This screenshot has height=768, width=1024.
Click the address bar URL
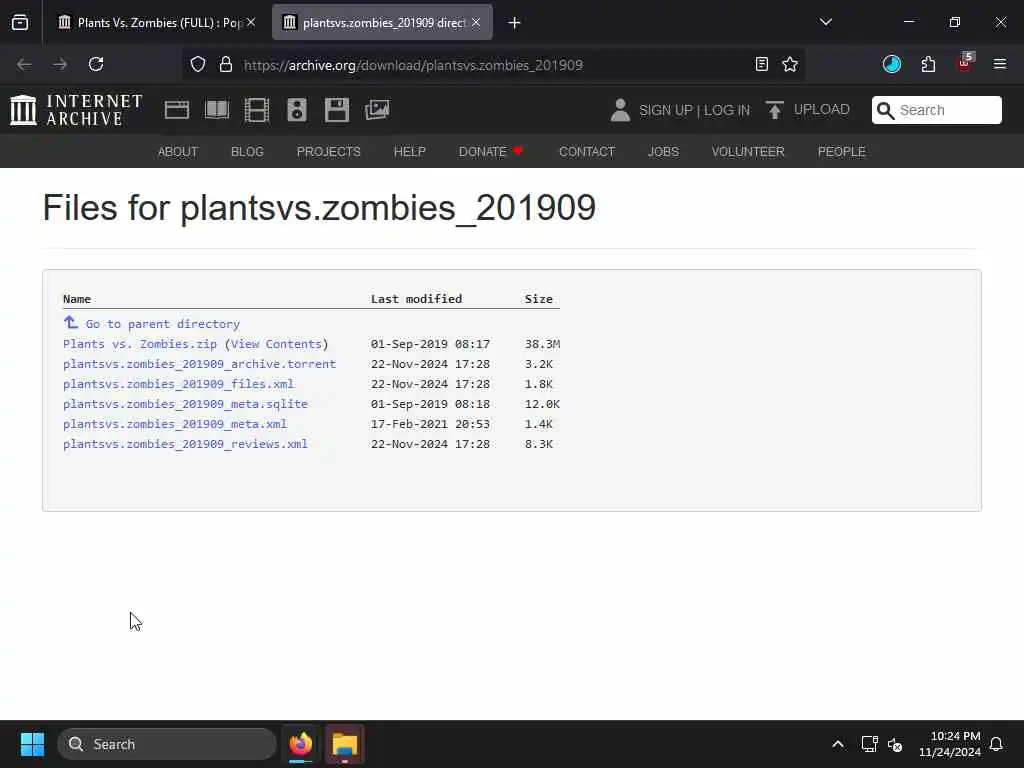(413, 65)
